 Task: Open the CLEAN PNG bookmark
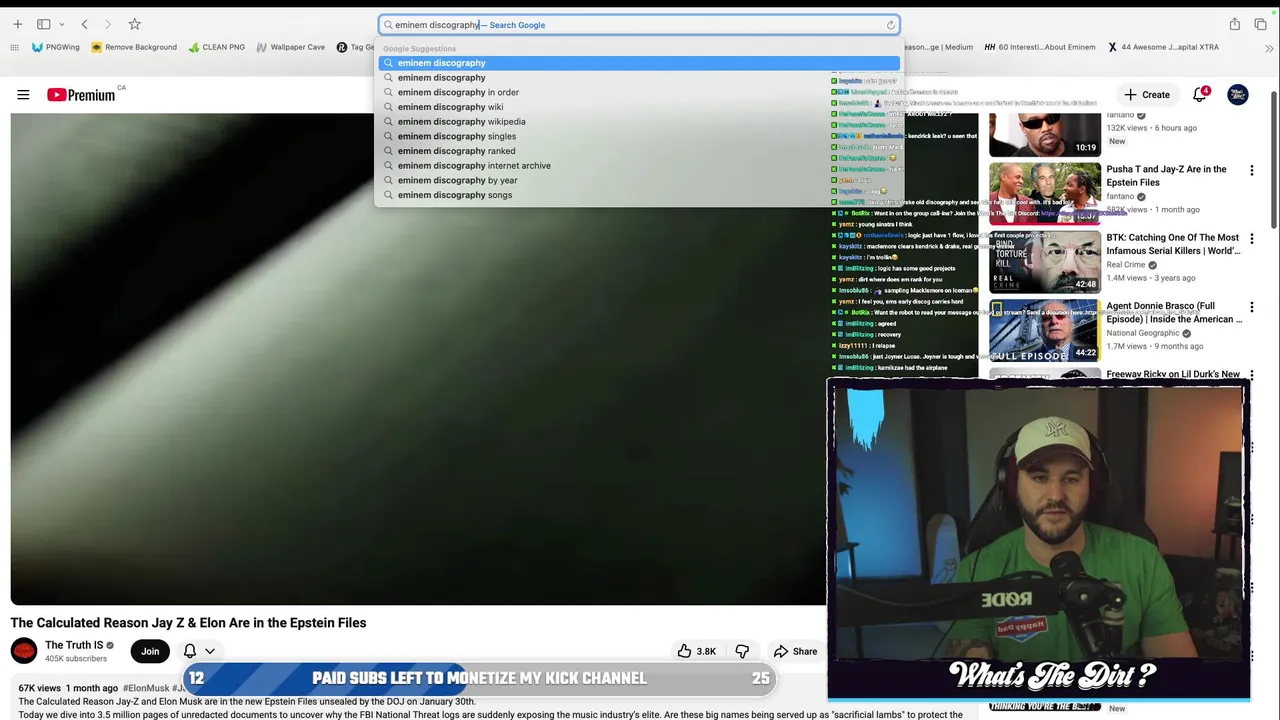(x=217, y=47)
